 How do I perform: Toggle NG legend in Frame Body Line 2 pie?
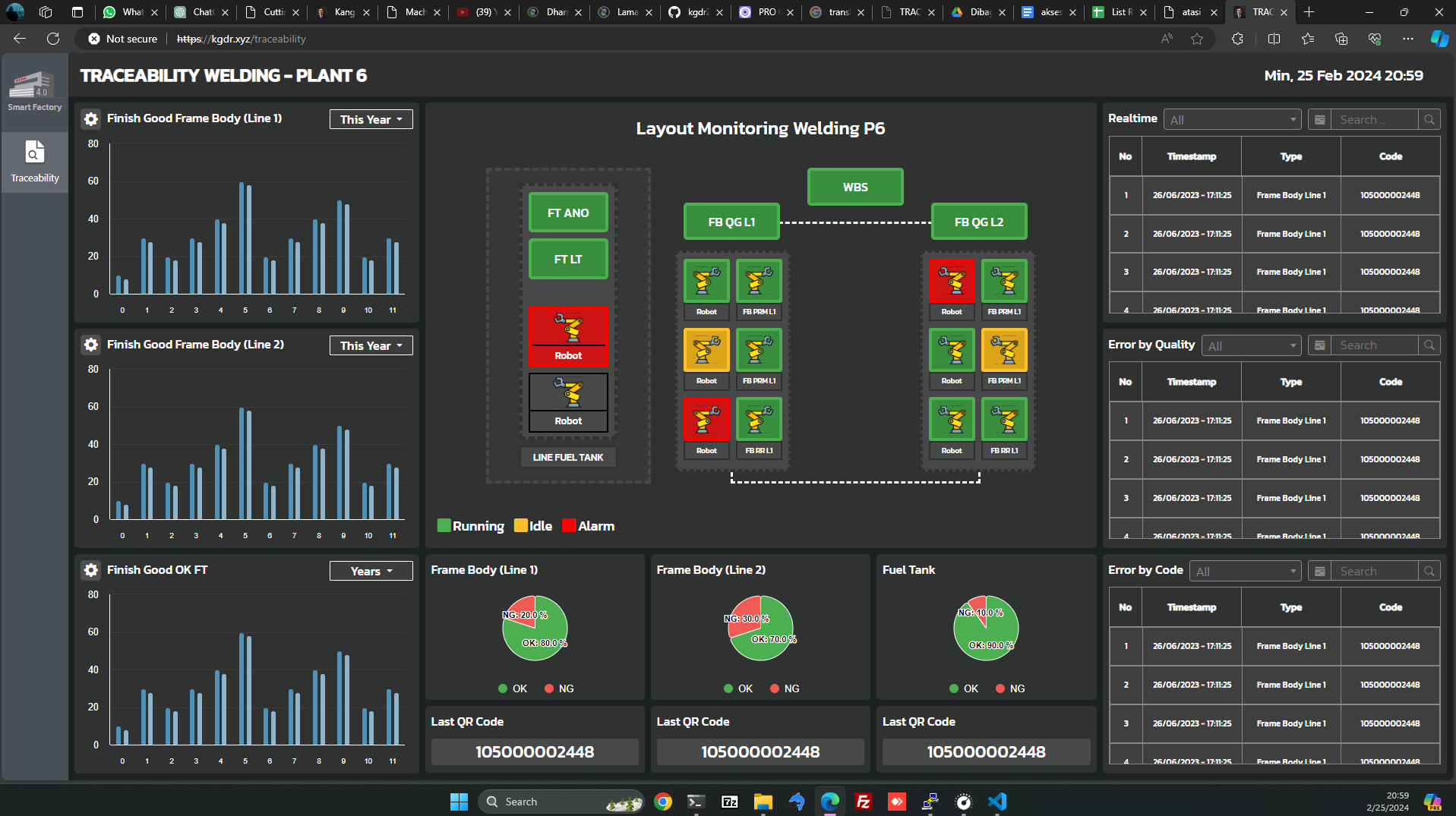(785, 688)
